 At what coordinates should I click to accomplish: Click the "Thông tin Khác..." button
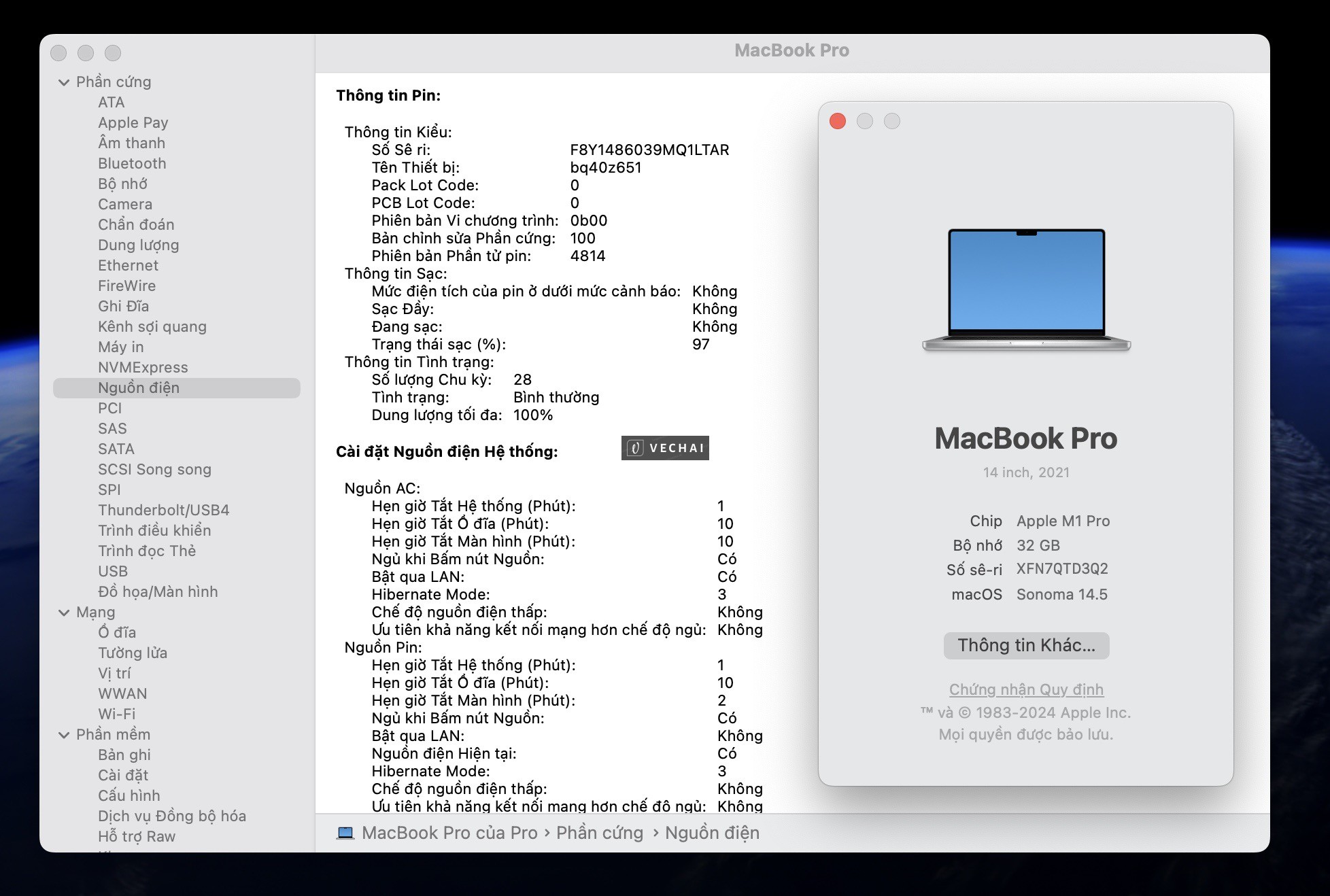[1025, 645]
